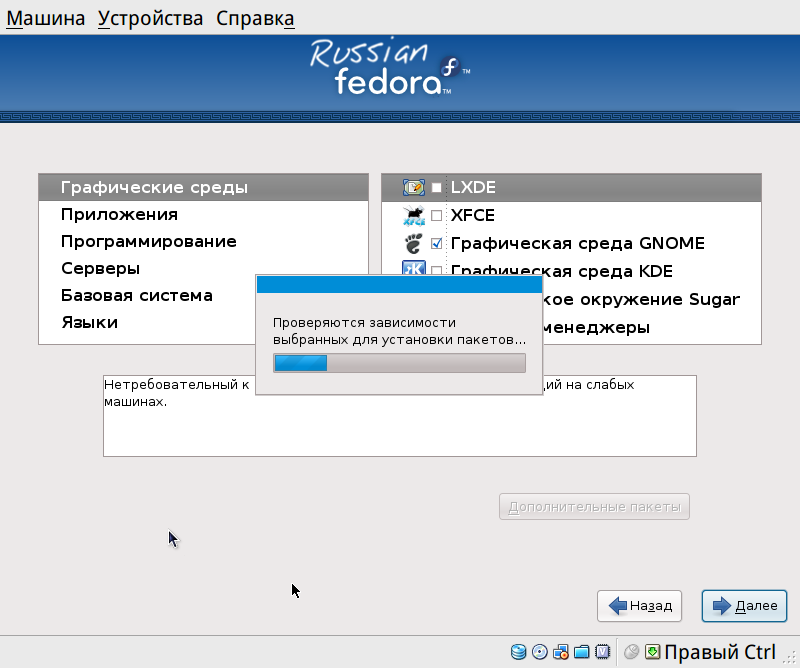Select the Программирование category
This screenshot has width=800, height=668.
coord(203,241)
